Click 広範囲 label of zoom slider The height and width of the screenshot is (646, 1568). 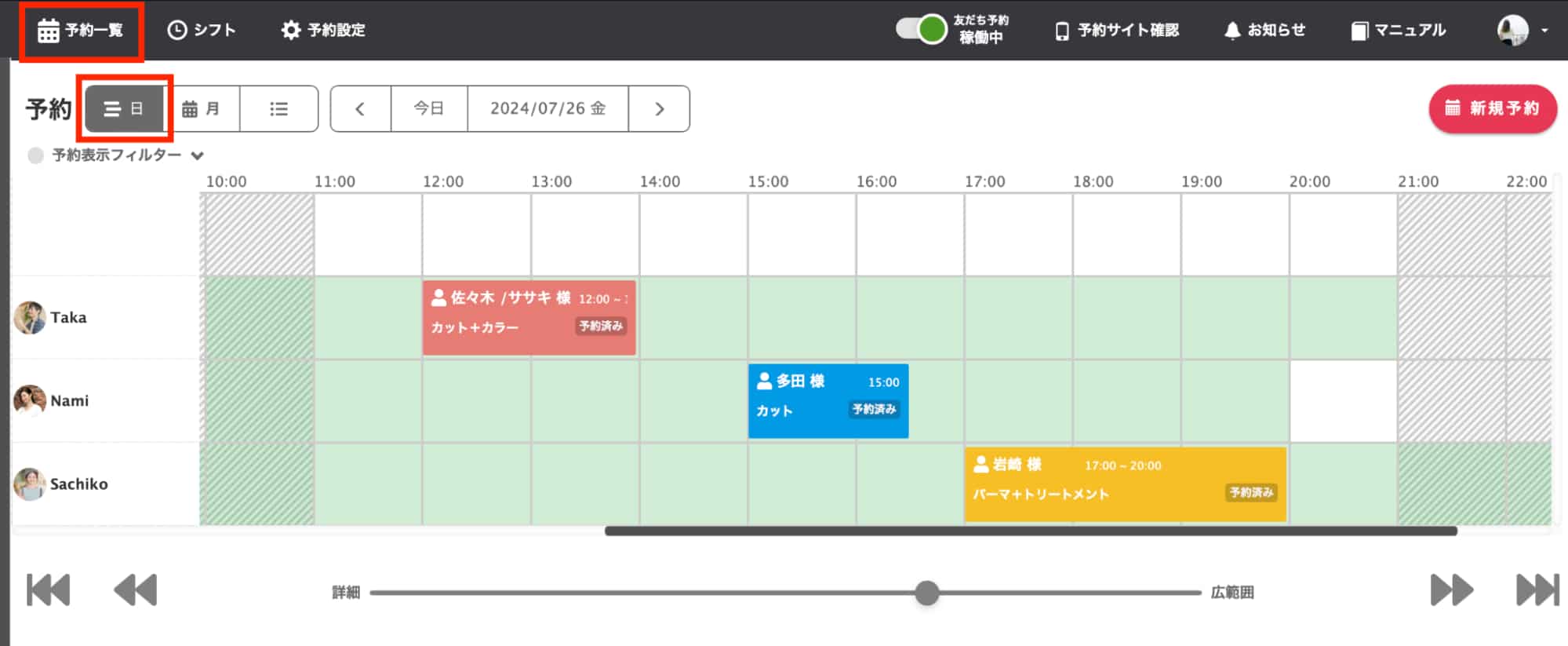pos(1232,593)
